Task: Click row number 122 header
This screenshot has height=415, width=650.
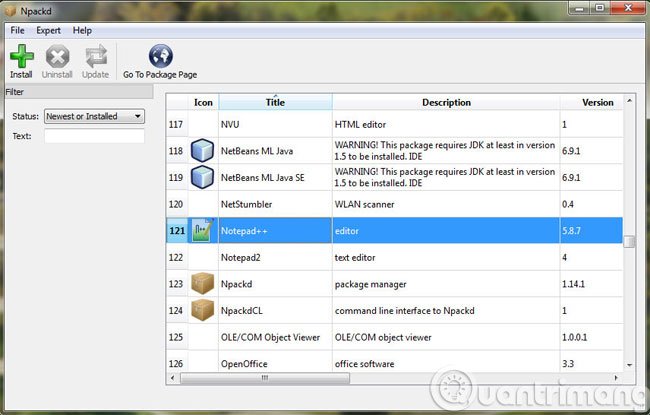Action: pos(176,257)
